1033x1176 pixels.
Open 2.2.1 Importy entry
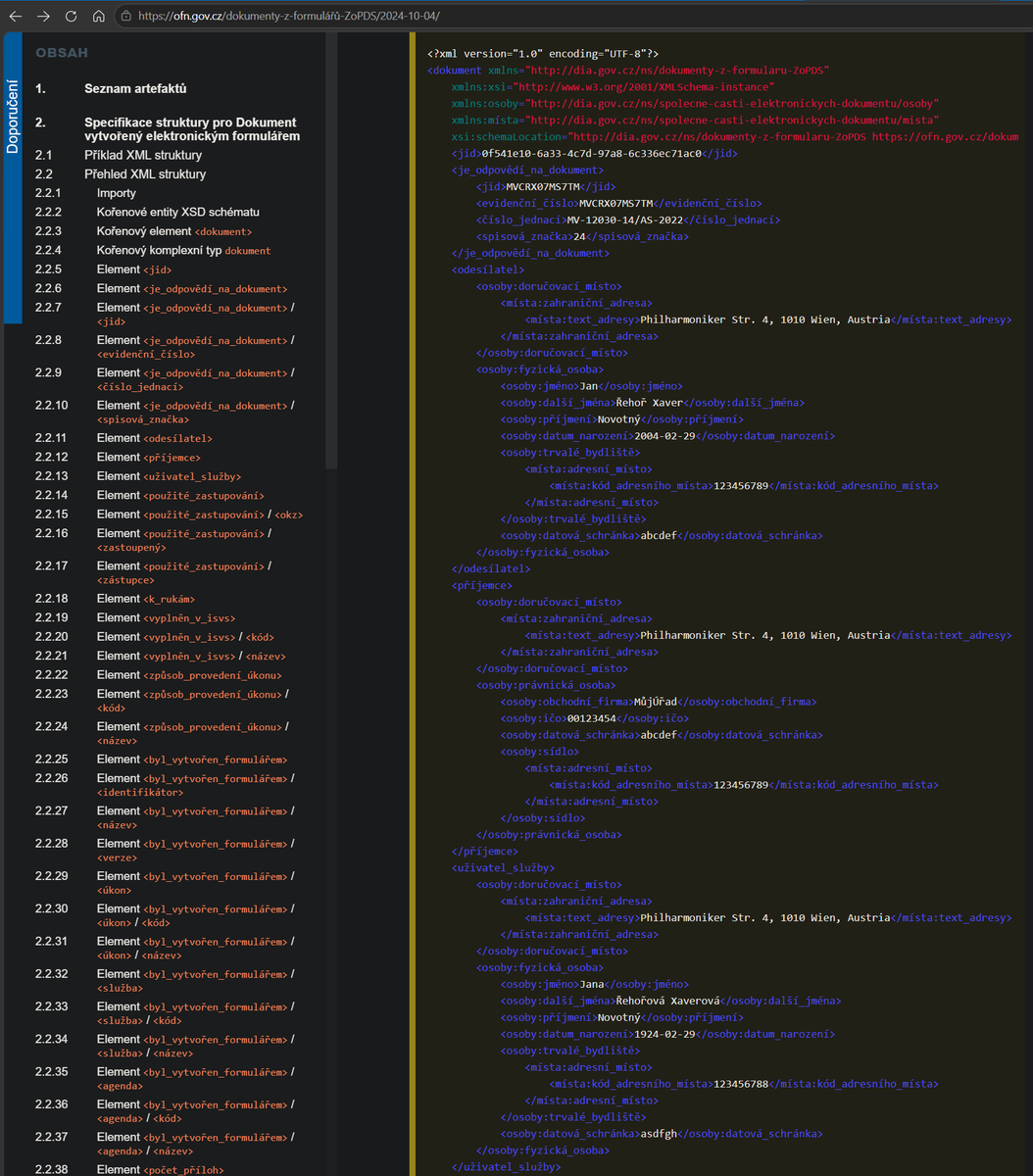tap(117, 193)
